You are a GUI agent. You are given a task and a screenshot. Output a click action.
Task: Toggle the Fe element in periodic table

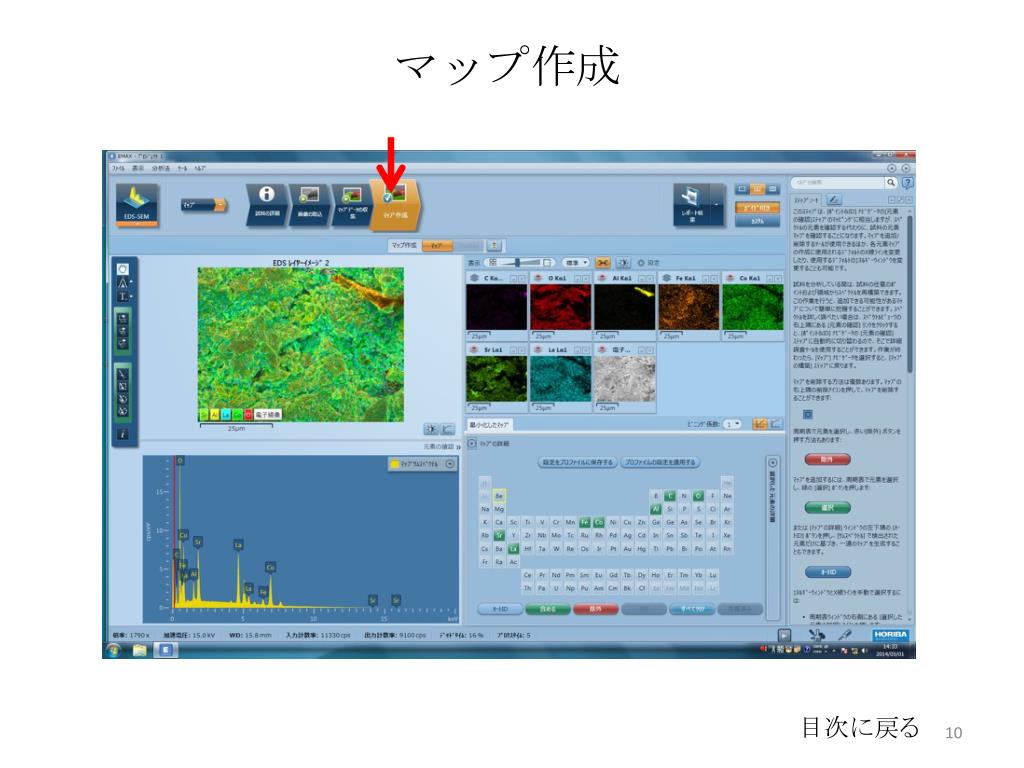pyautogui.click(x=584, y=522)
